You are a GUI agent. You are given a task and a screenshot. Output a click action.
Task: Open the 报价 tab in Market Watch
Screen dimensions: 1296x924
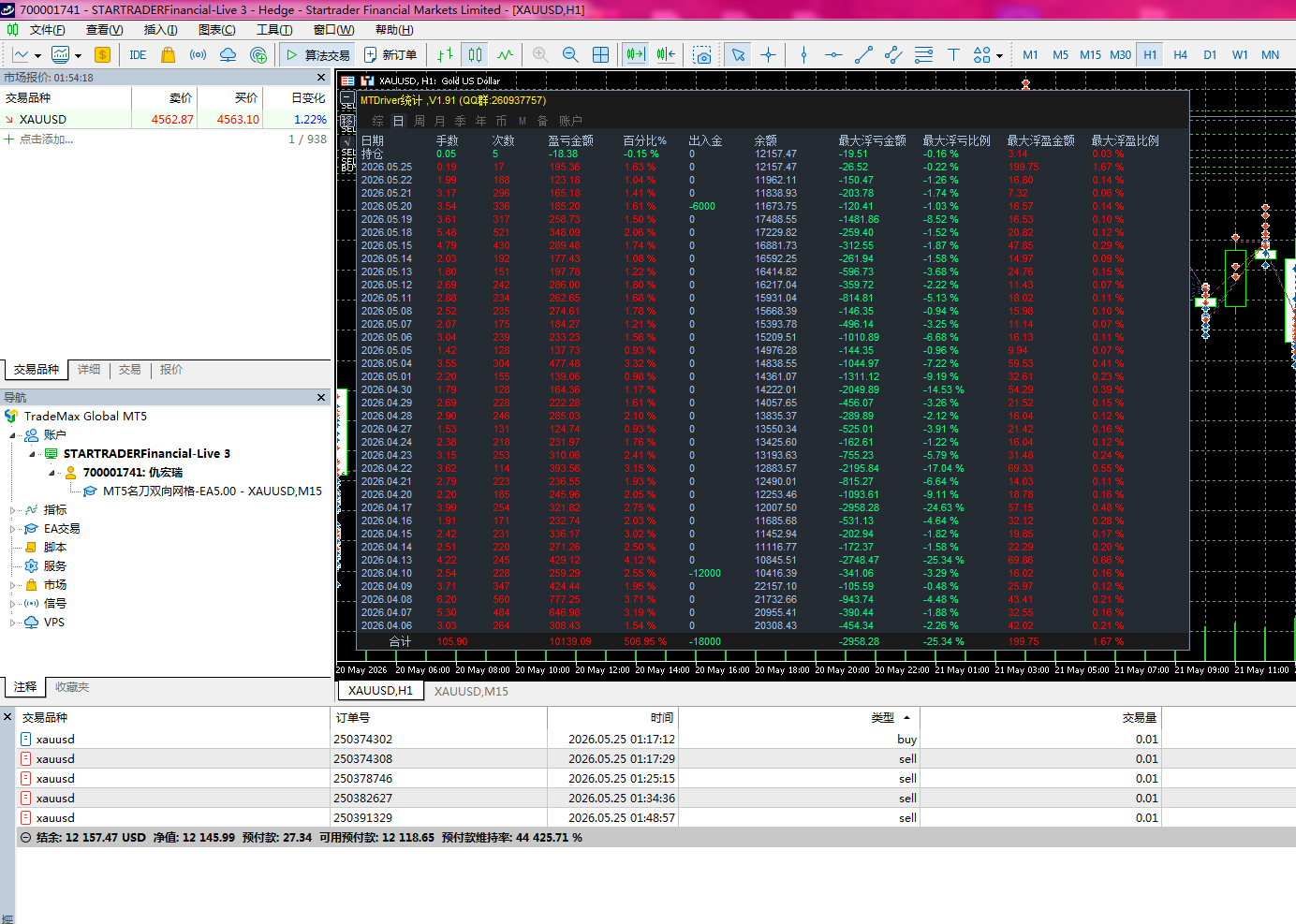pos(171,370)
